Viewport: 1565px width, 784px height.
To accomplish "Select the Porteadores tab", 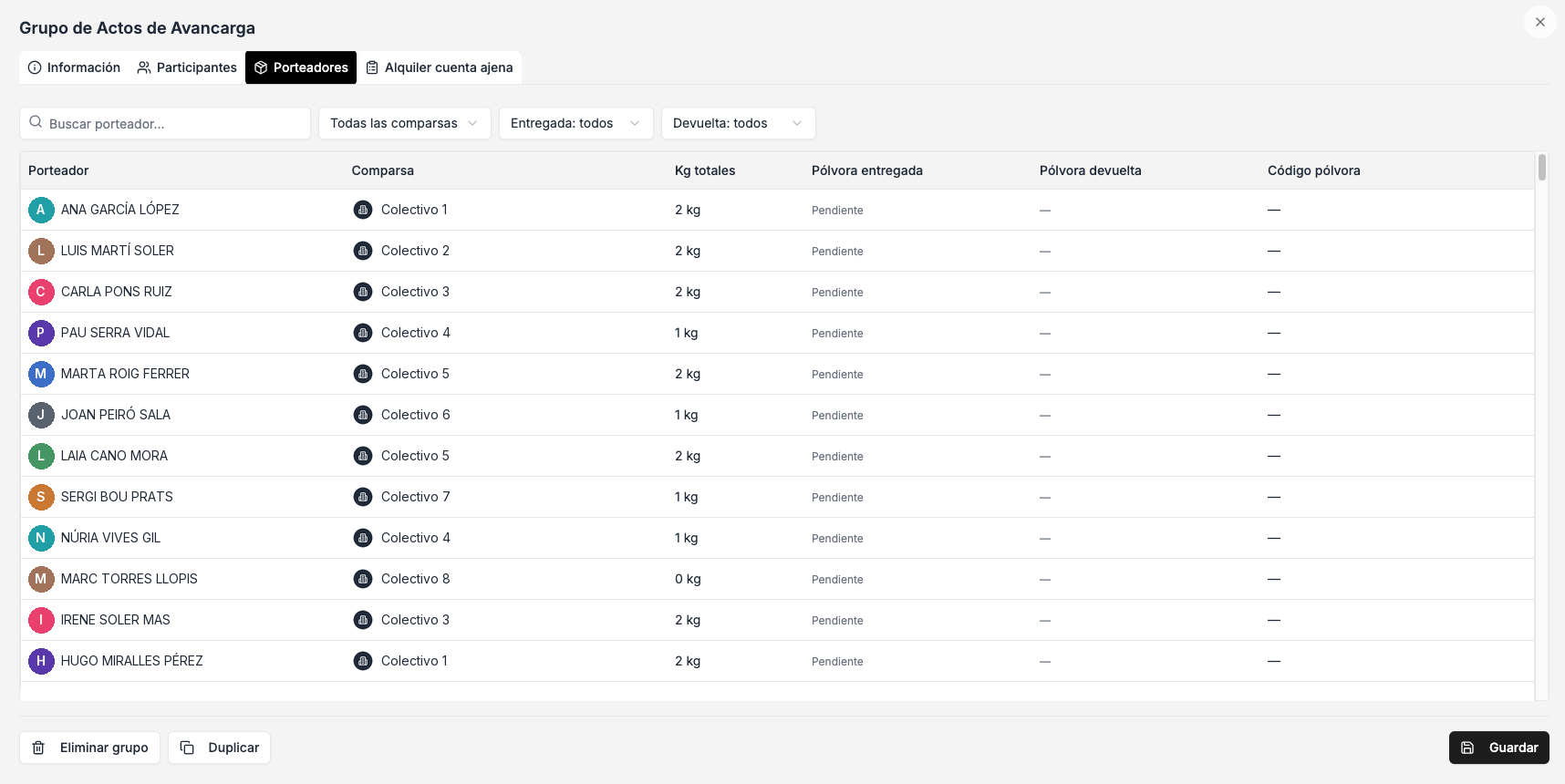I will [x=301, y=67].
